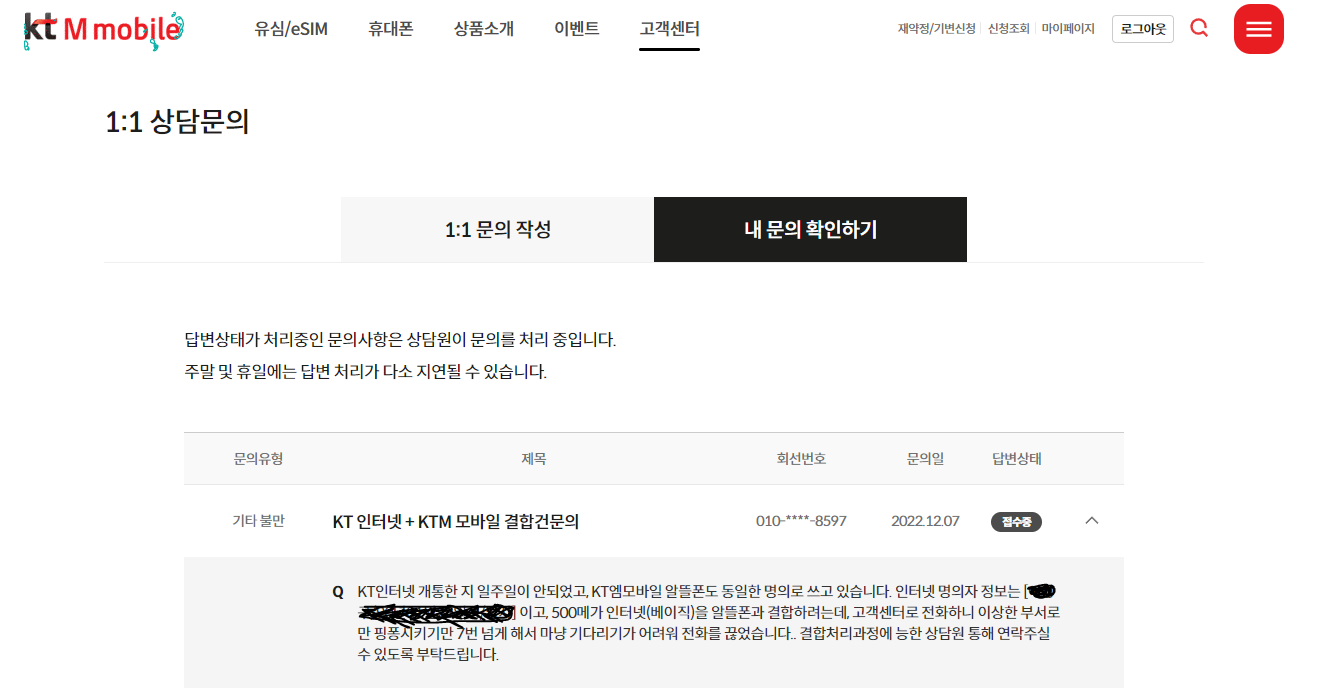Click the kt M mobile logo
The height and width of the screenshot is (688, 1317).
click(102, 29)
